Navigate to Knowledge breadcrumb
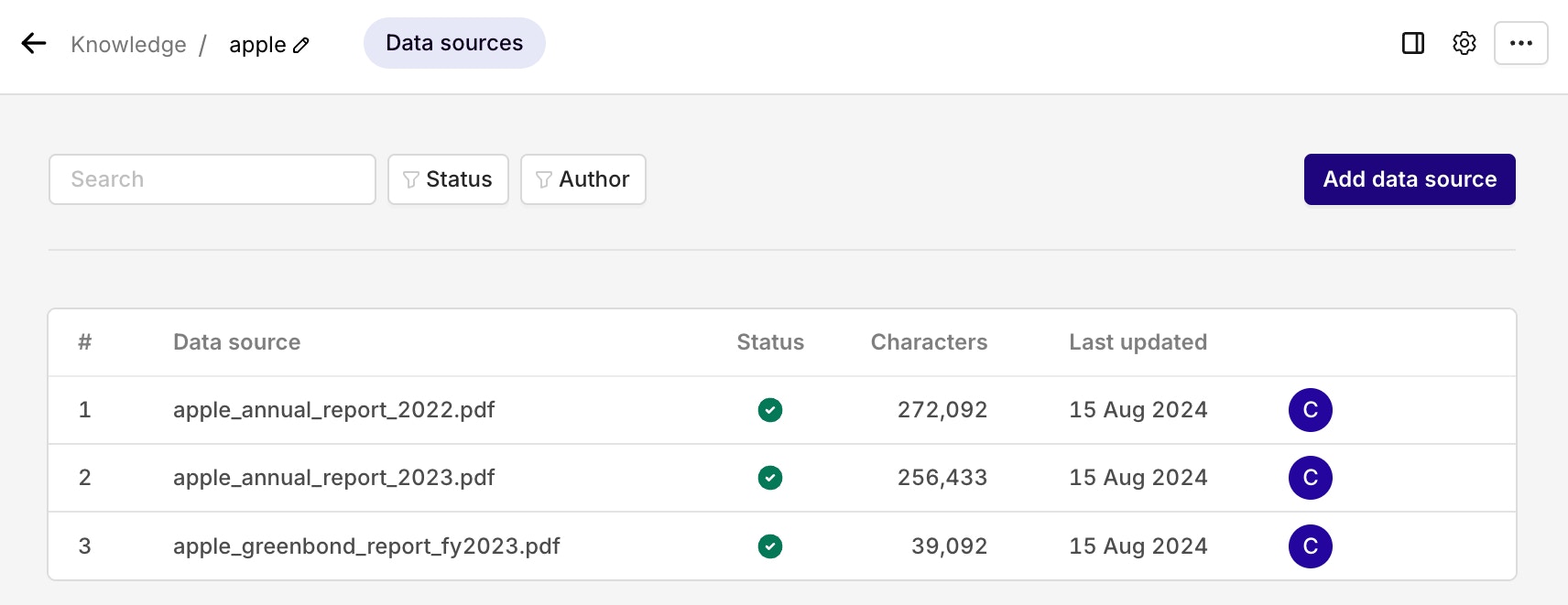Image resolution: width=1568 pixels, height=605 pixels. [x=128, y=45]
